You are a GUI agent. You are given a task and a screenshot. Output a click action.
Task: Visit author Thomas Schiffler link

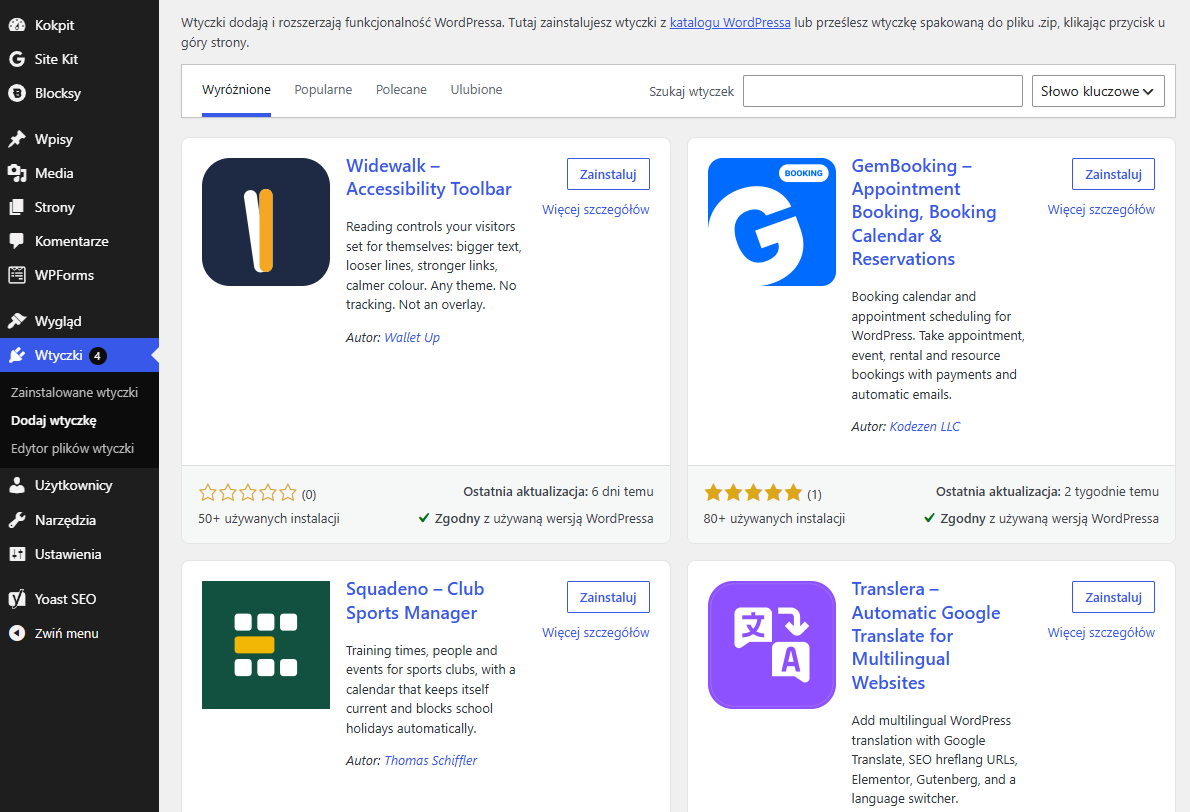[430, 760]
